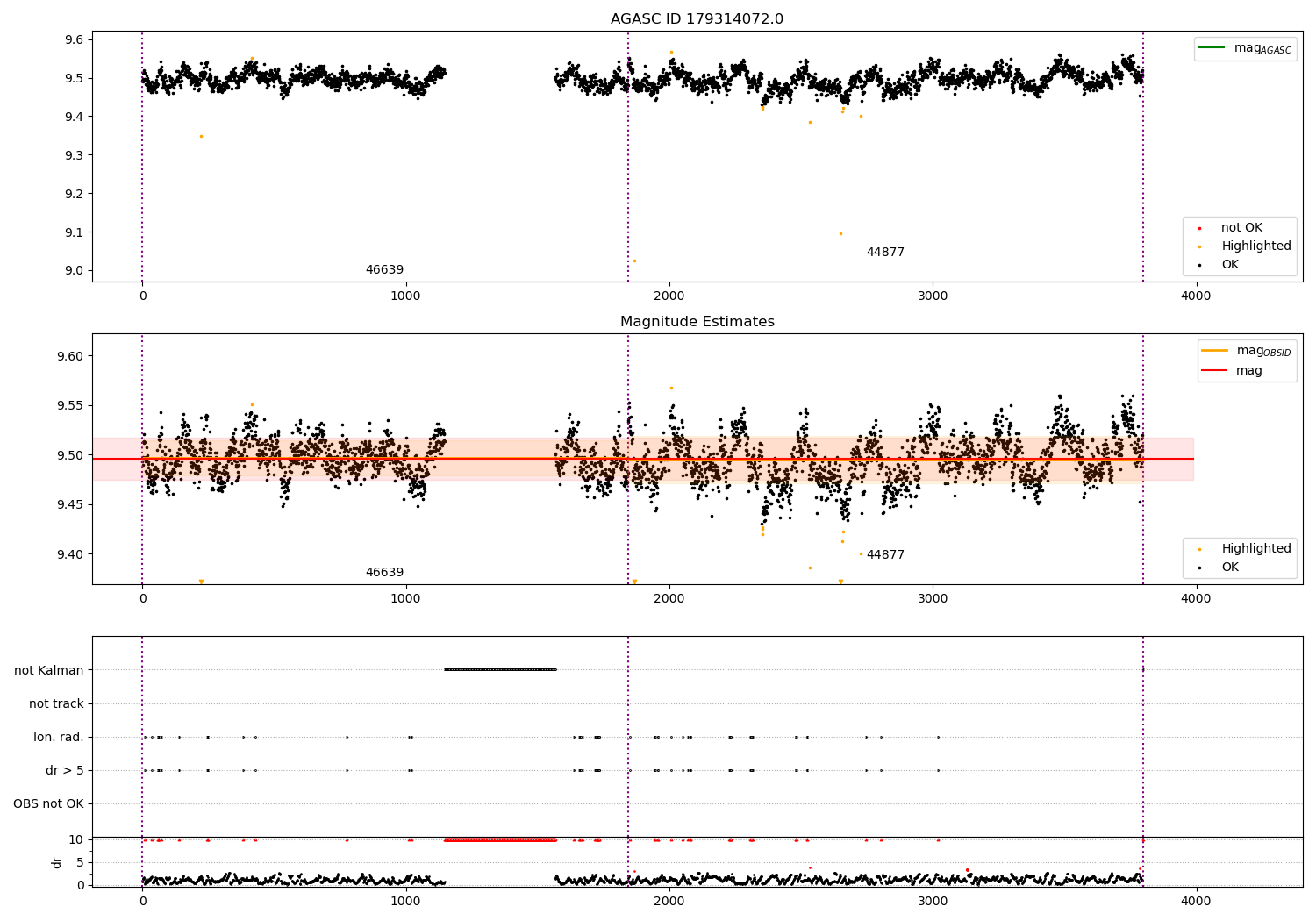Click the "9.40" y tick in the middle plot
The width and height of the screenshot is (1316, 921).
(x=70, y=554)
